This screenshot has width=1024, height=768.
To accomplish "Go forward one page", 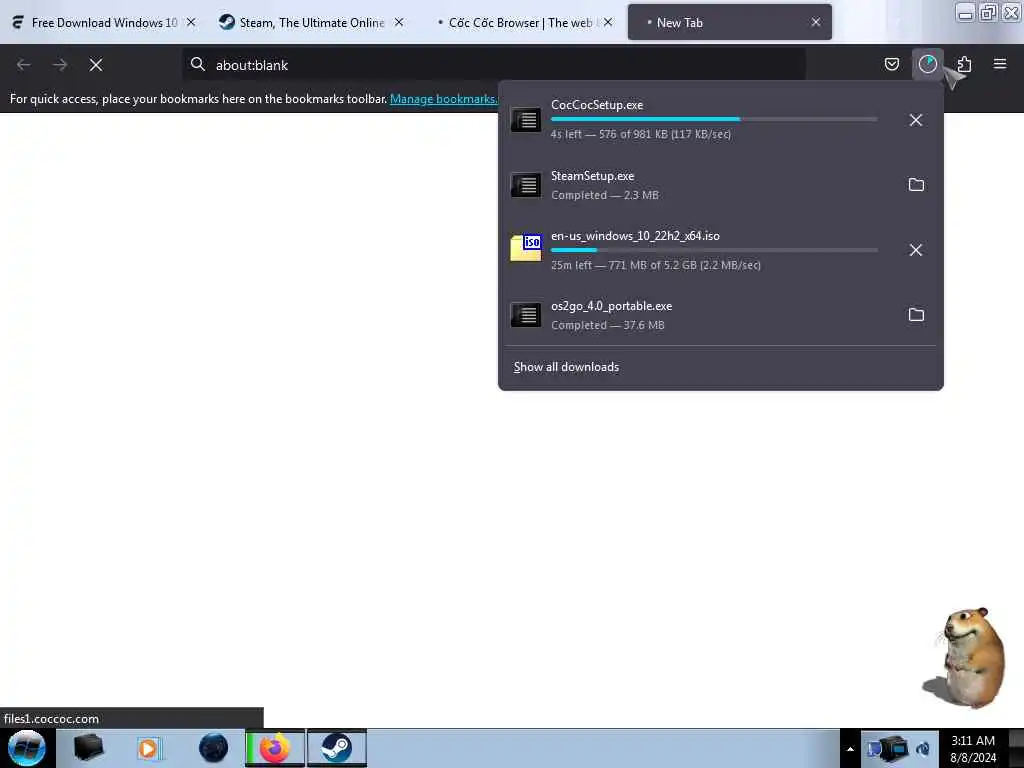I will [x=59, y=65].
